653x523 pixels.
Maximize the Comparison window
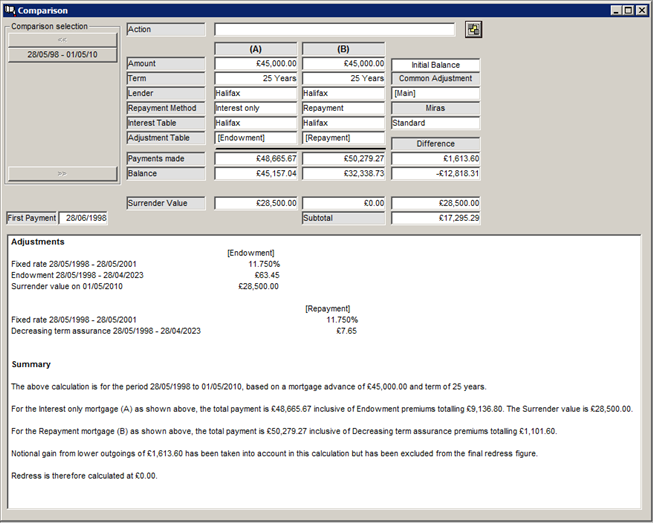click(x=628, y=10)
